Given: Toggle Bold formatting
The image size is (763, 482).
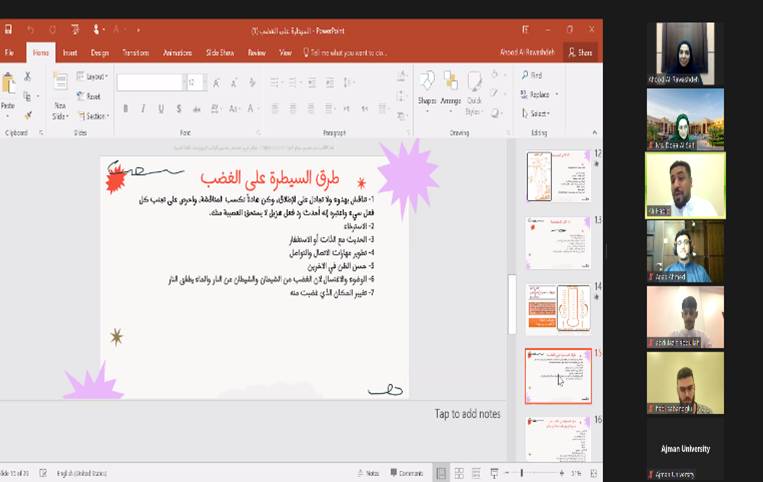Looking at the screenshot, I should 125,109.
